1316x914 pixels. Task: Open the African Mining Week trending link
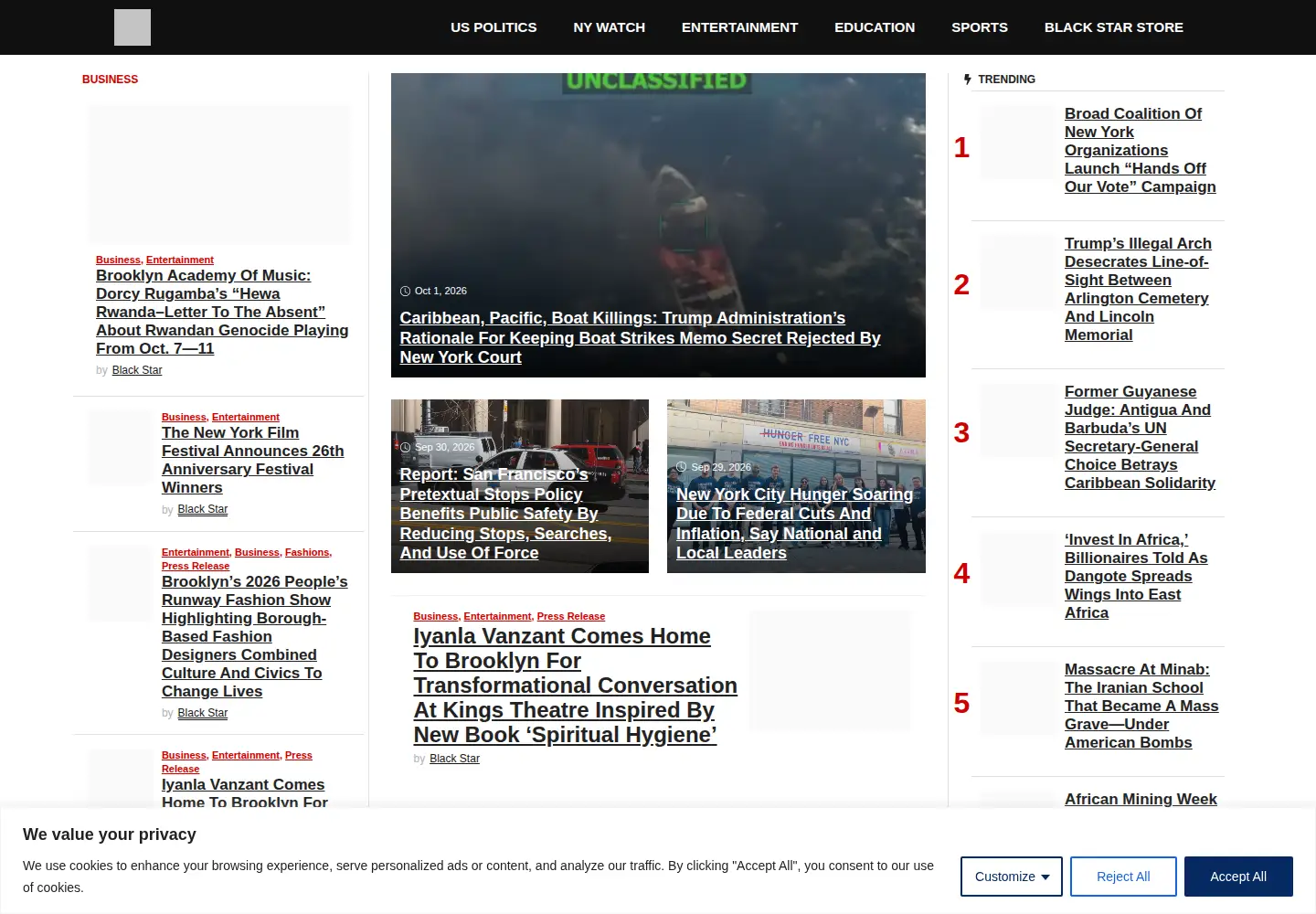[x=1141, y=799]
